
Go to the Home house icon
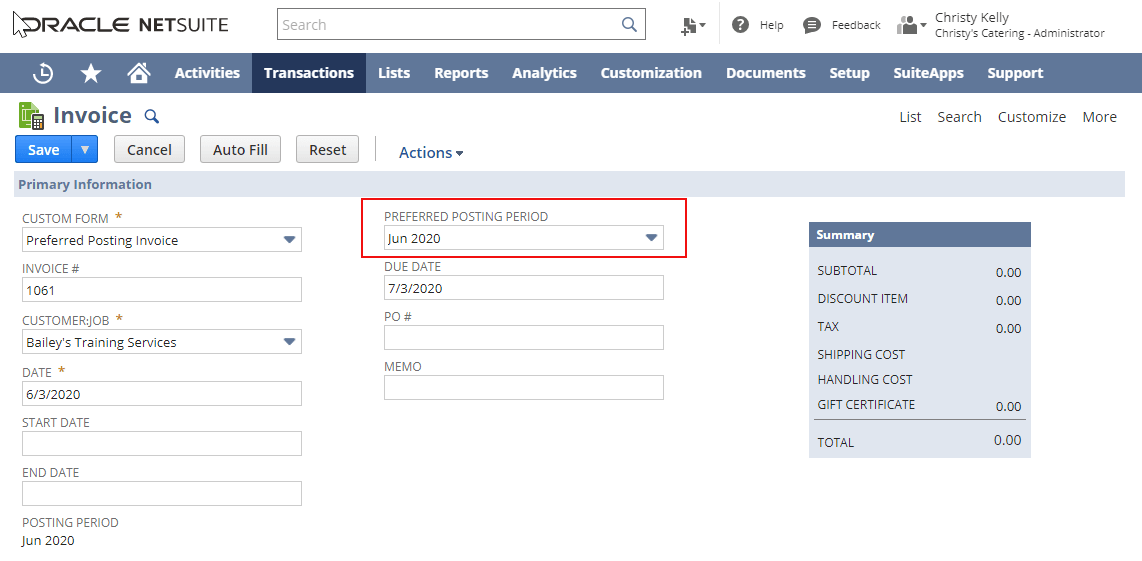[138, 72]
